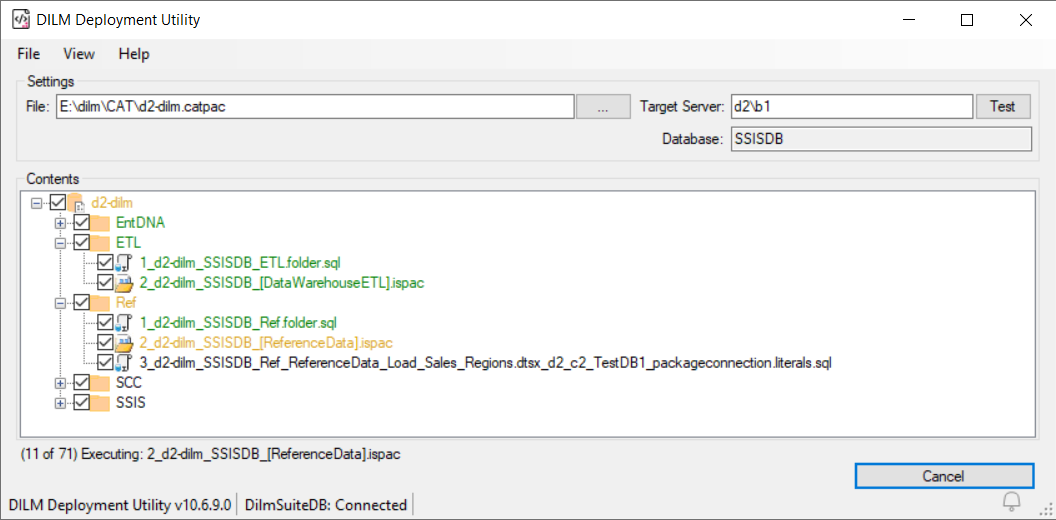Click the SQL script icon for 1_d2-dilm_SSISDB_Ref.folder.sql
The width and height of the screenshot is (1056, 520).
124,322
